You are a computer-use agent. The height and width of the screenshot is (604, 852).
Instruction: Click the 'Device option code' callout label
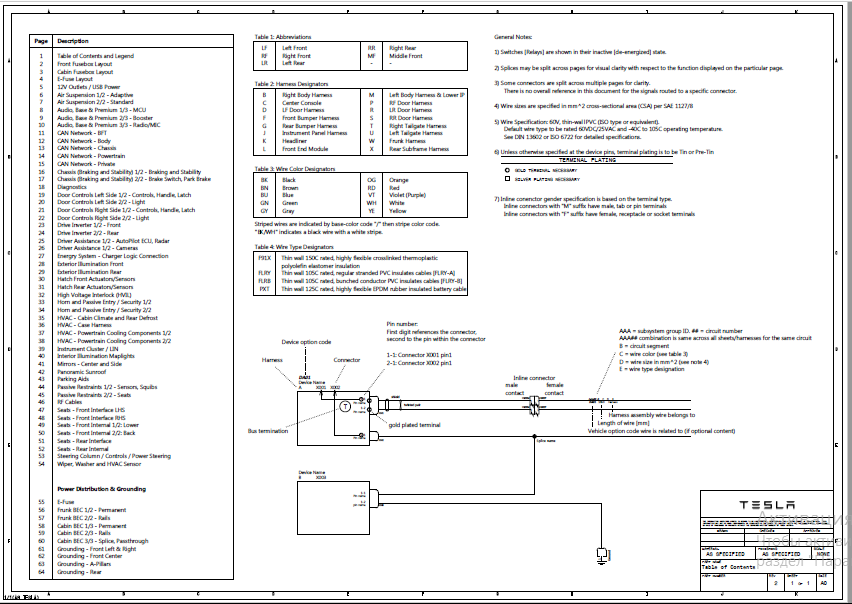pyautogui.click(x=306, y=342)
